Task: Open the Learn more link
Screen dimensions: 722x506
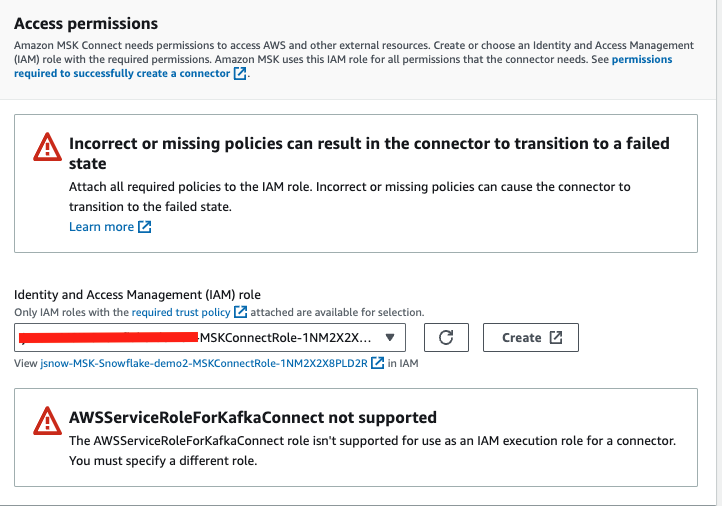Action: tap(101, 227)
